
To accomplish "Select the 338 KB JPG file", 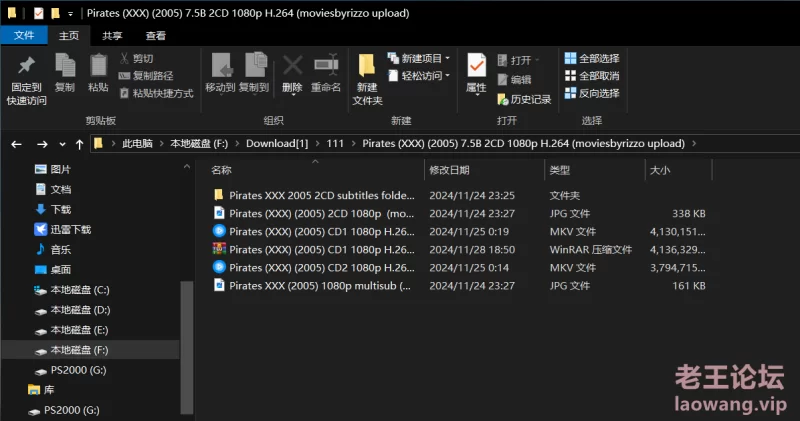I will pyautogui.click(x=459, y=213).
